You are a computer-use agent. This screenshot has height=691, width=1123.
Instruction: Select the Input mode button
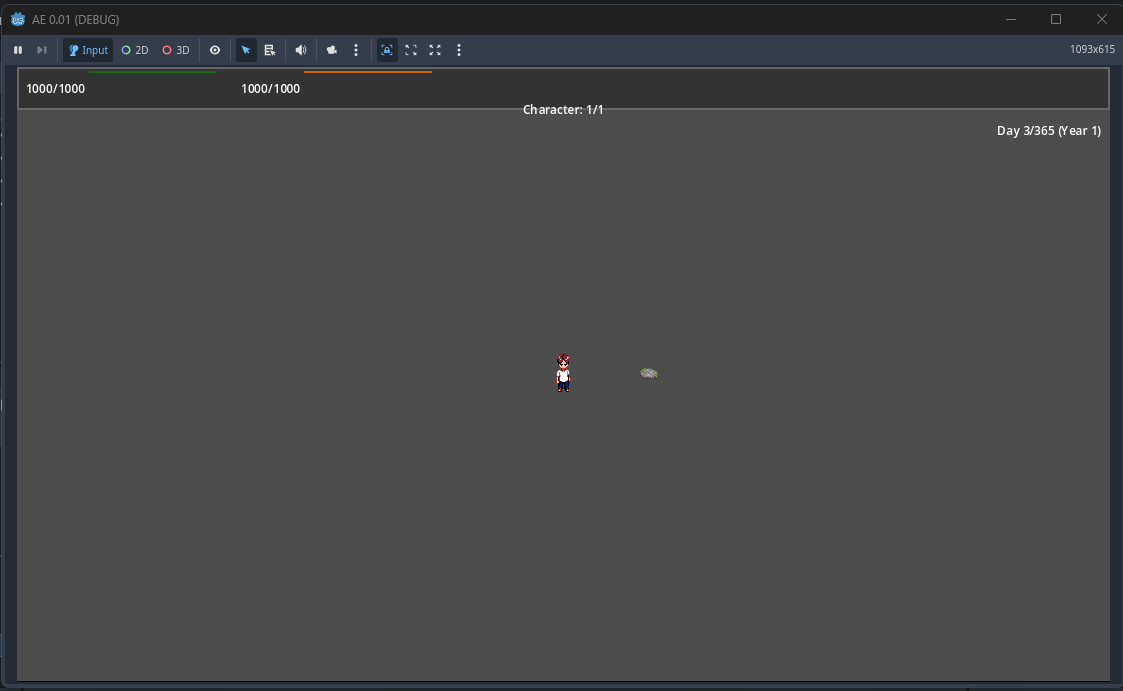pyautogui.click(x=88, y=50)
